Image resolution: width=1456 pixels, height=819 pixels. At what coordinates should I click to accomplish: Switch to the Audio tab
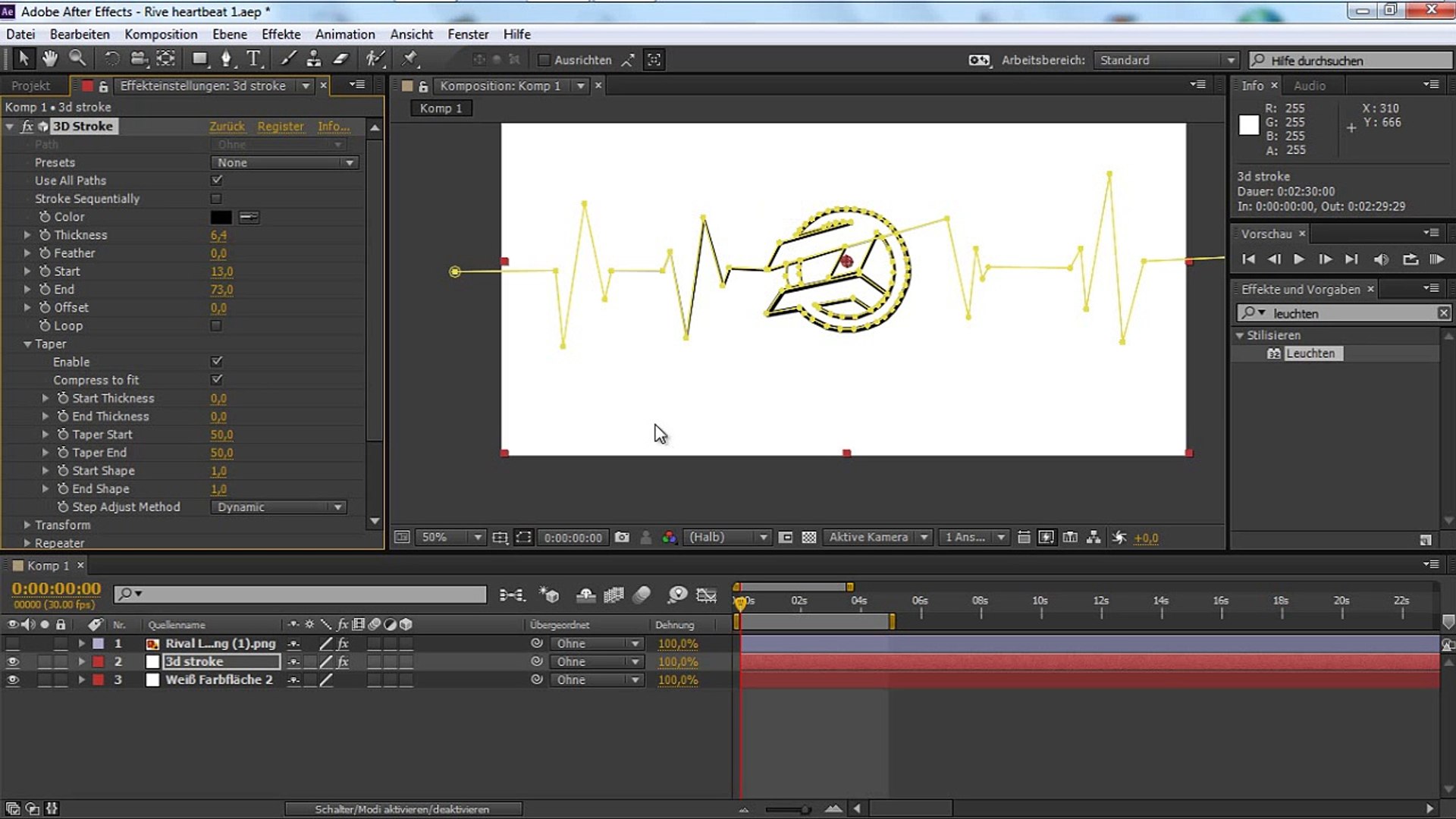(1309, 86)
